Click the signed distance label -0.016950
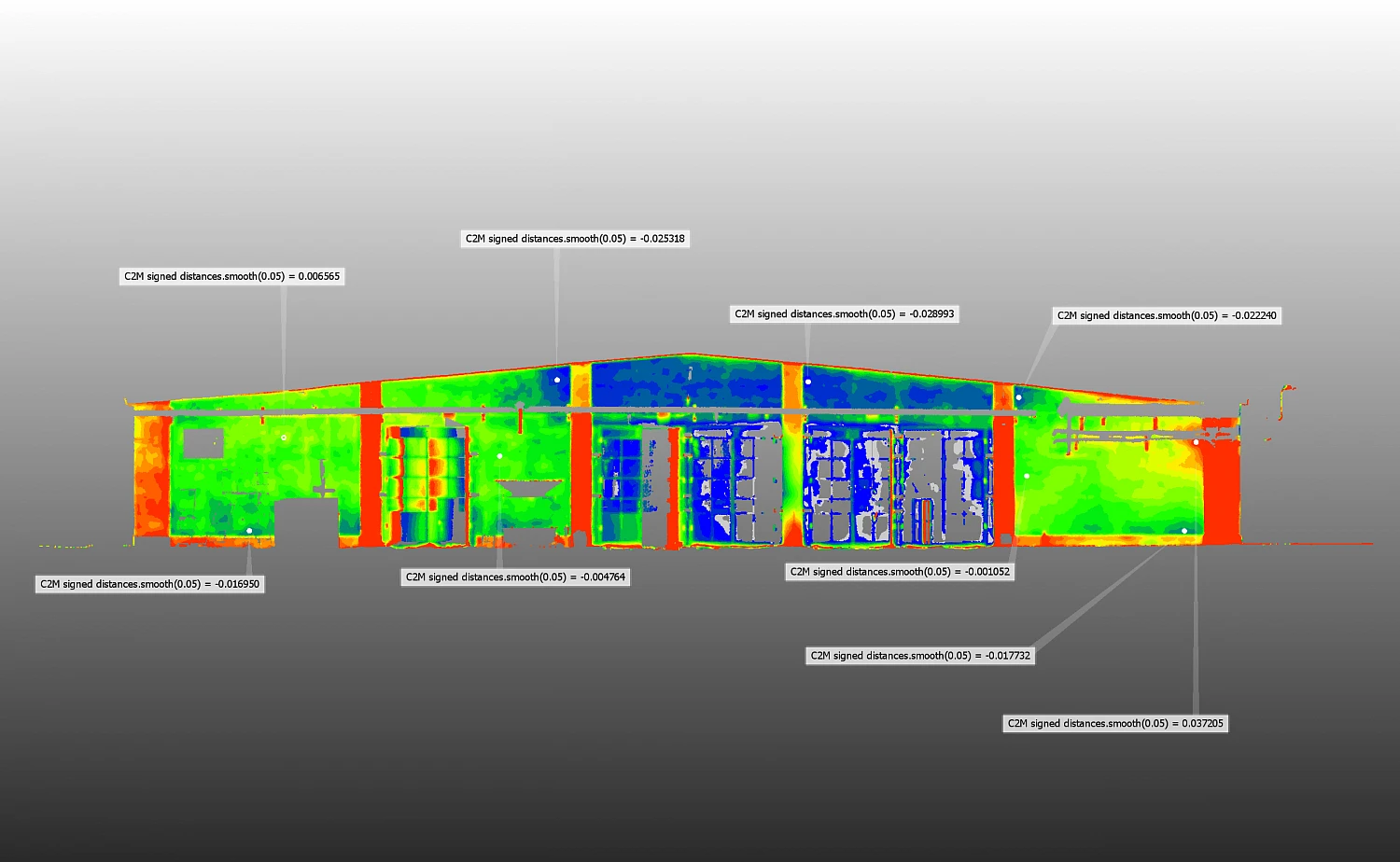Screen dimensions: 1400x862 tap(149, 584)
